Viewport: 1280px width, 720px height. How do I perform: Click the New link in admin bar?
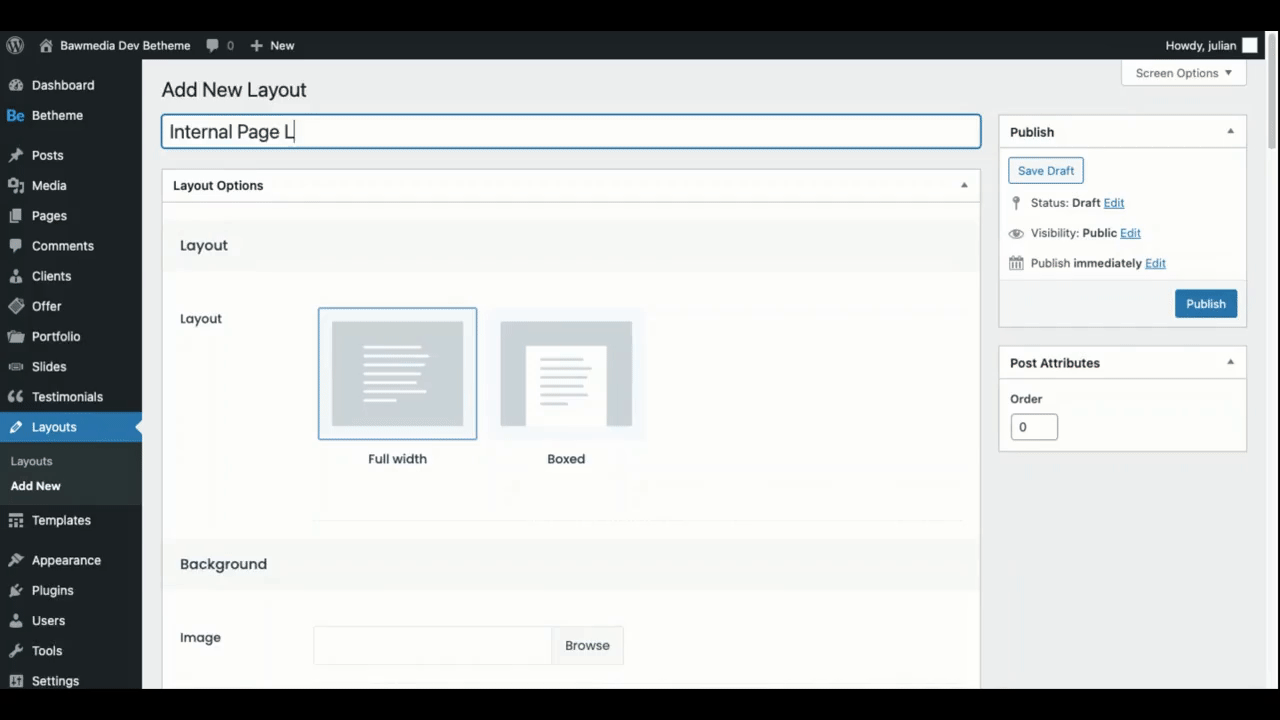pos(282,45)
